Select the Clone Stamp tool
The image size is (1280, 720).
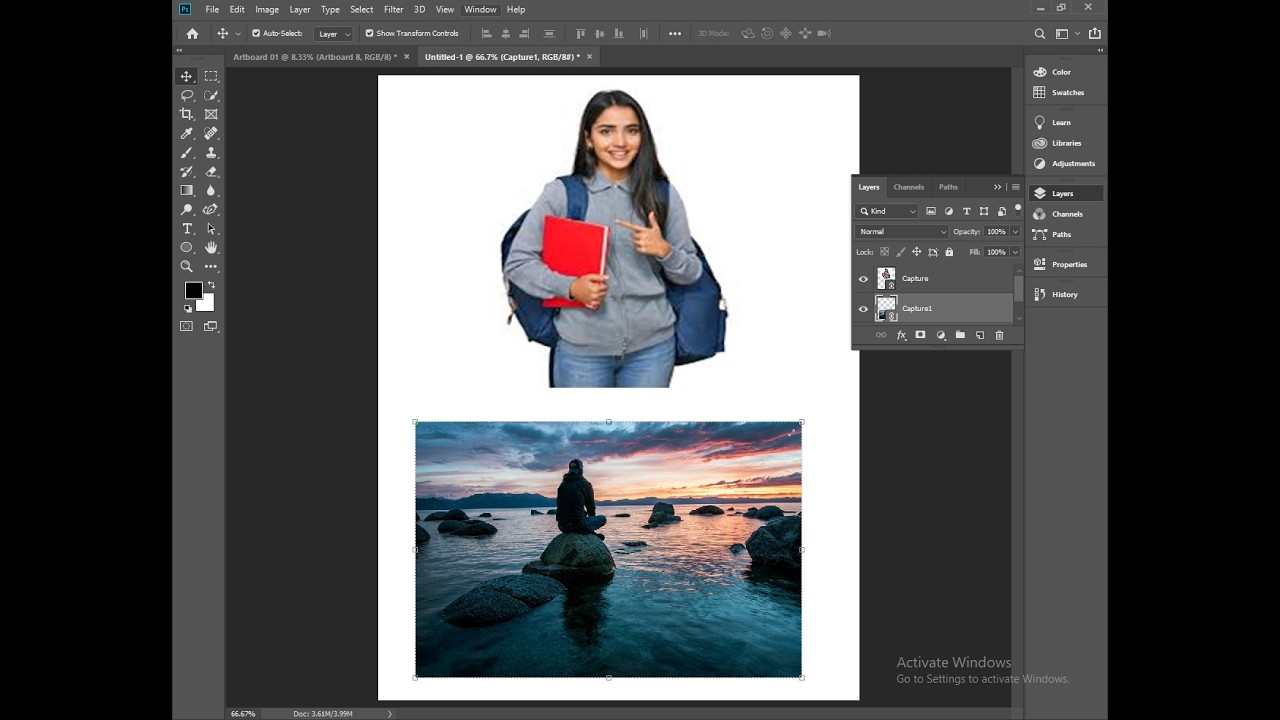click(211, 153)
